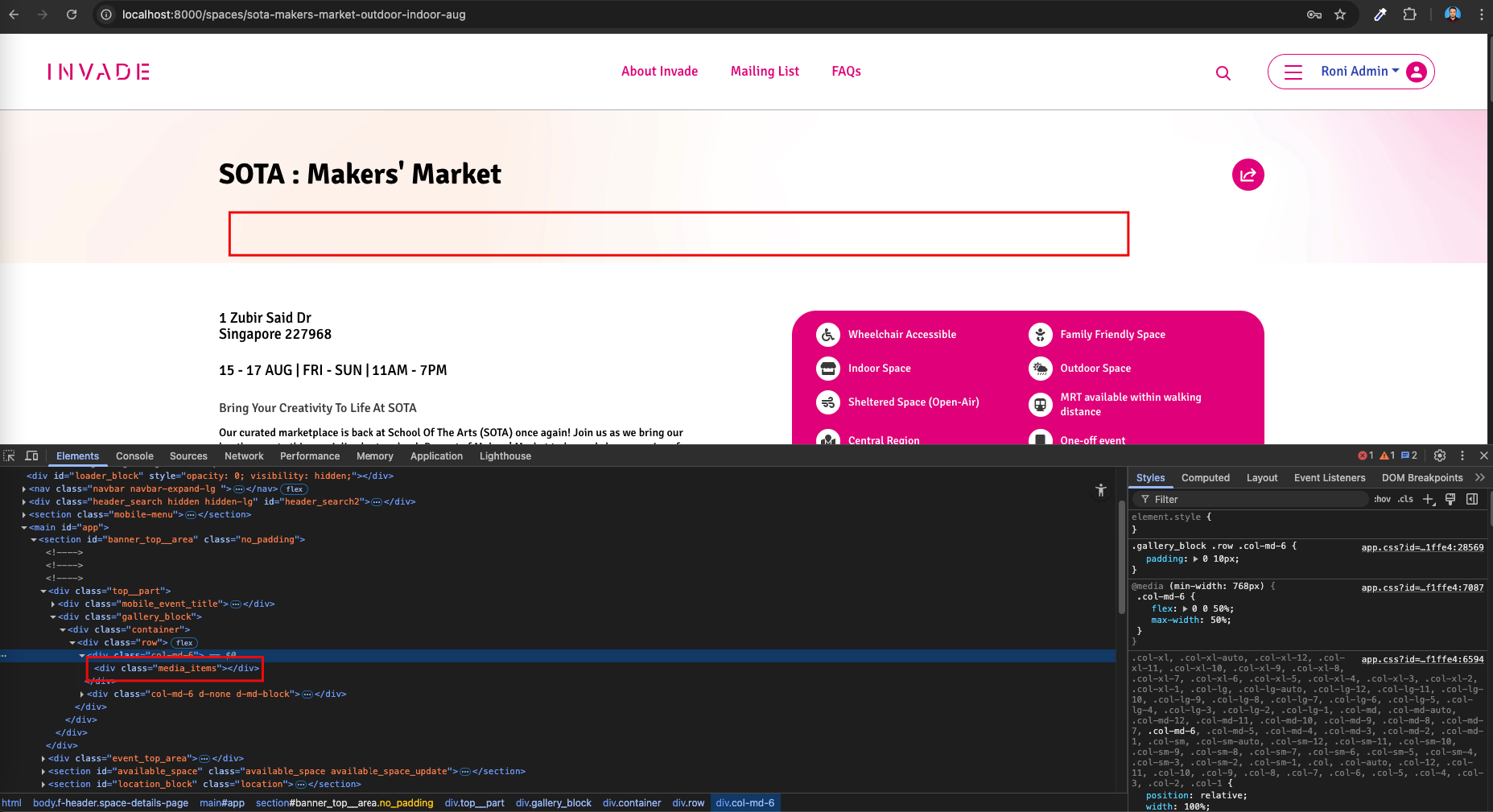Viewport: 1493px width, 812px height.
Task: Open the Computed styles tab
Action: [1205, 478]
